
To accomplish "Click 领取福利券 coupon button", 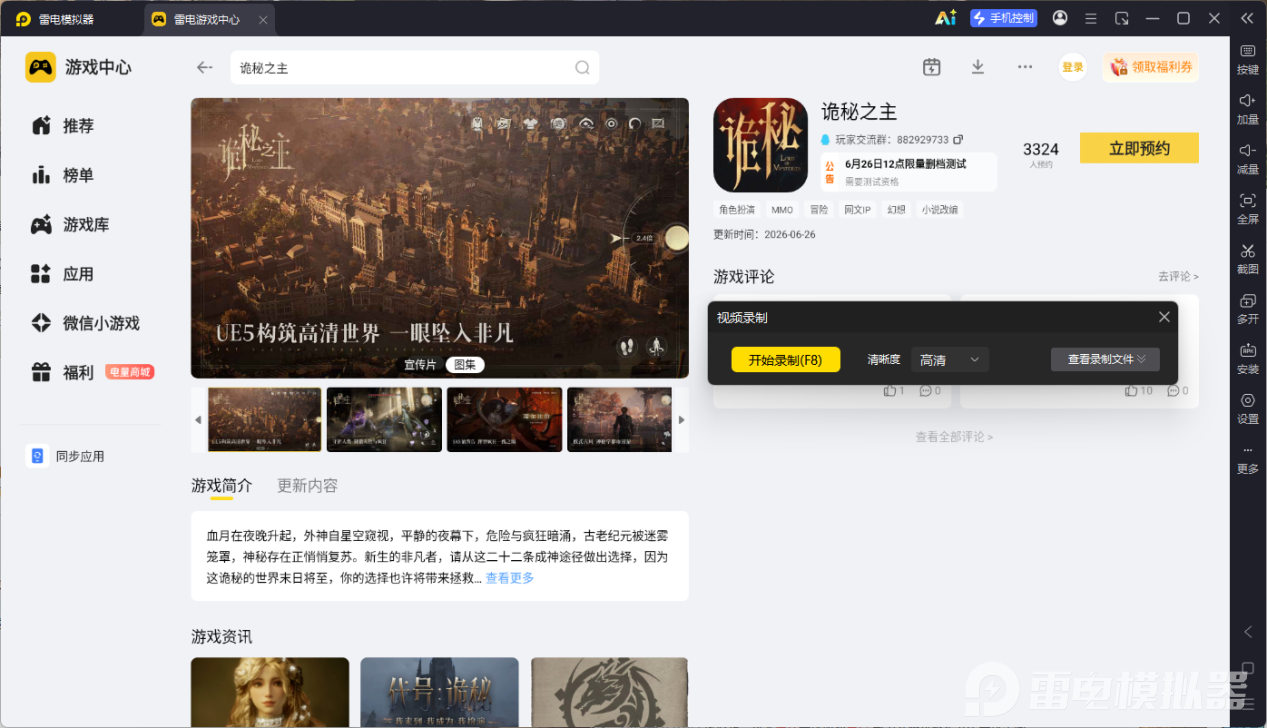I will [x=1151, y=67].
